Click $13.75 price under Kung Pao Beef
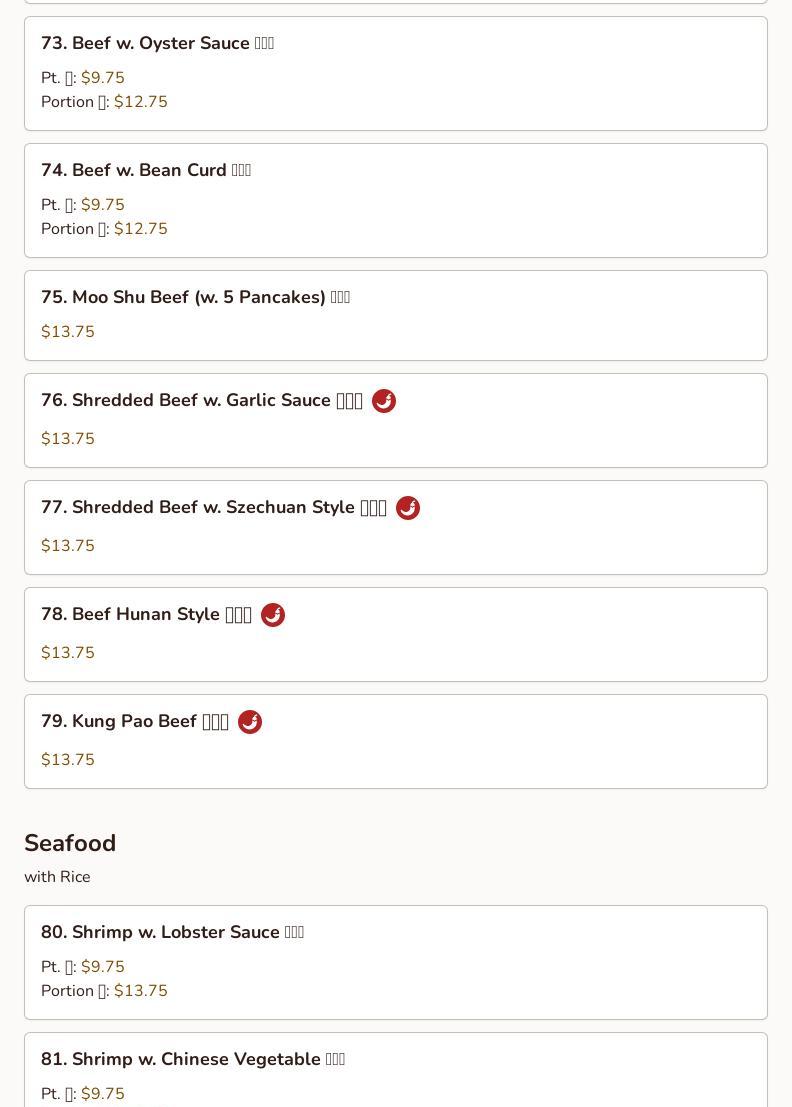Viewport: 792px width, 1107px height. click(68, 760)
